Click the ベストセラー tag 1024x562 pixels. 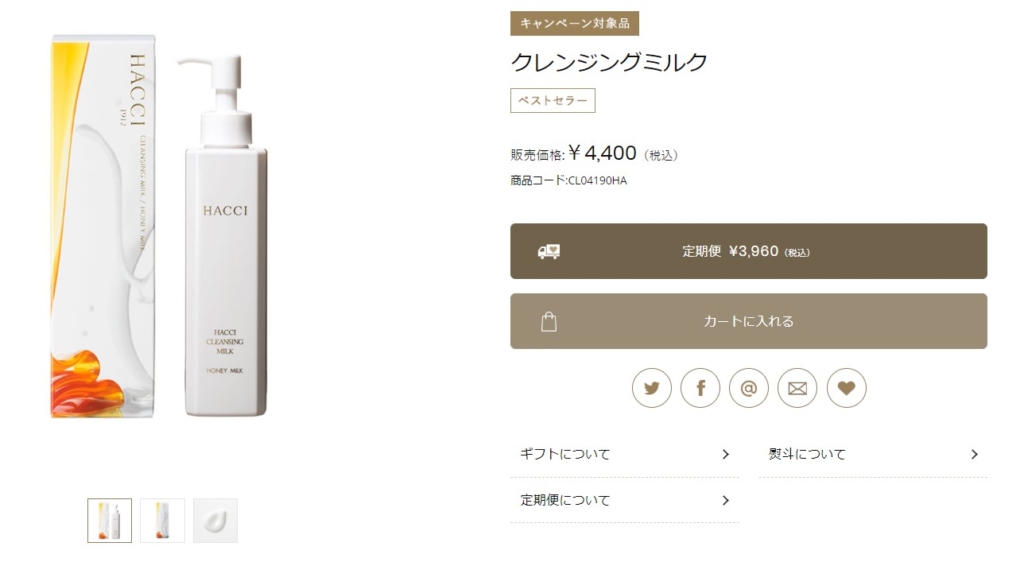point(552,101)
